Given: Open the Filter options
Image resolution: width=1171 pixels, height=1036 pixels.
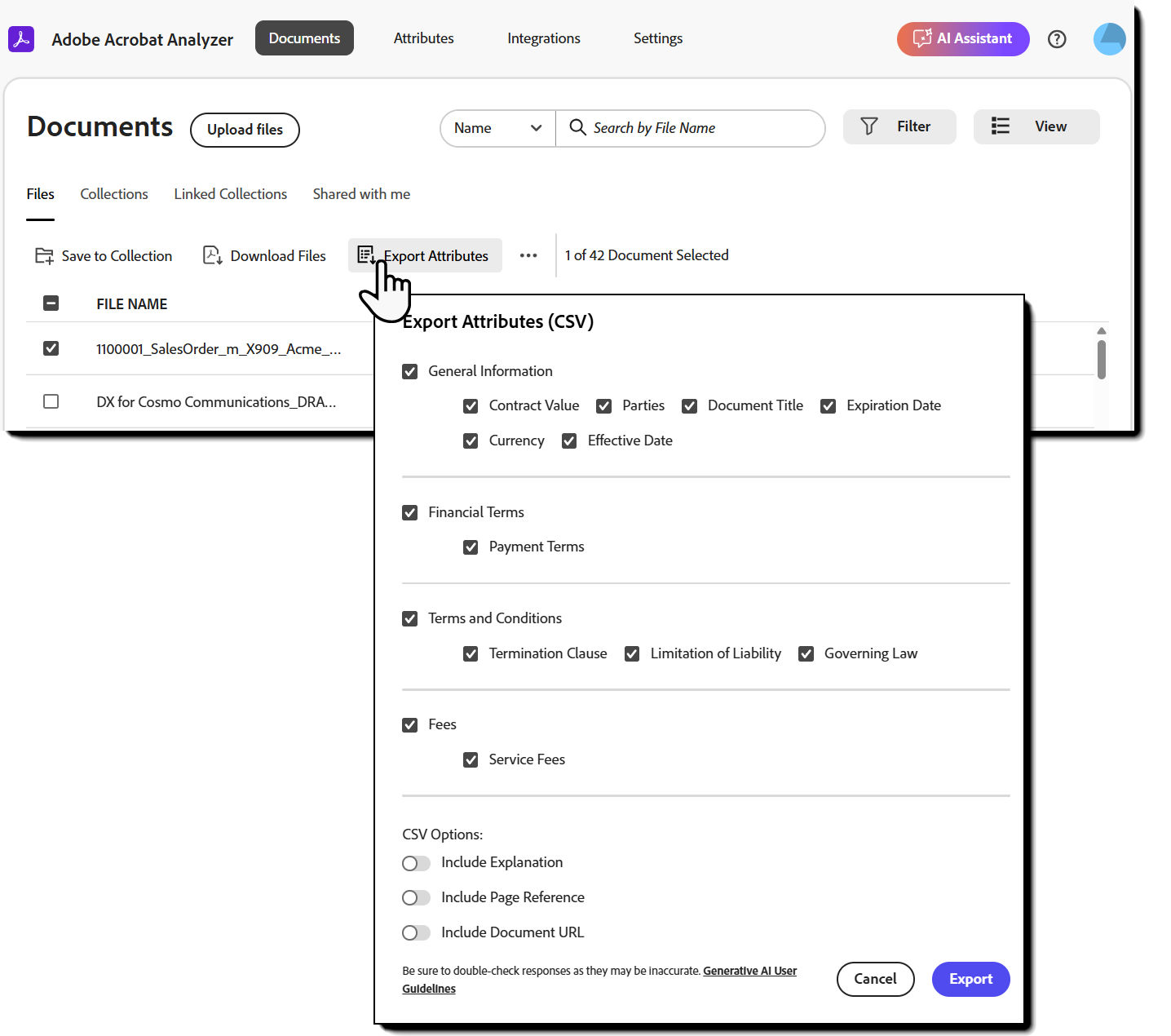Looking at the screenshot, I should click(x=899, y=126).
